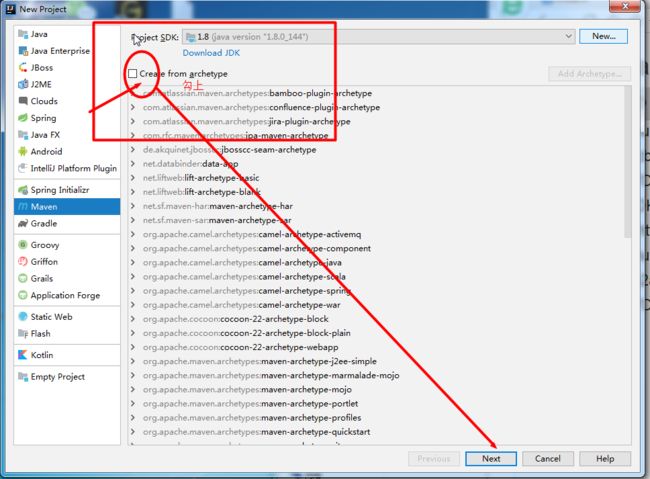Choose the Flash project icon

23,333
